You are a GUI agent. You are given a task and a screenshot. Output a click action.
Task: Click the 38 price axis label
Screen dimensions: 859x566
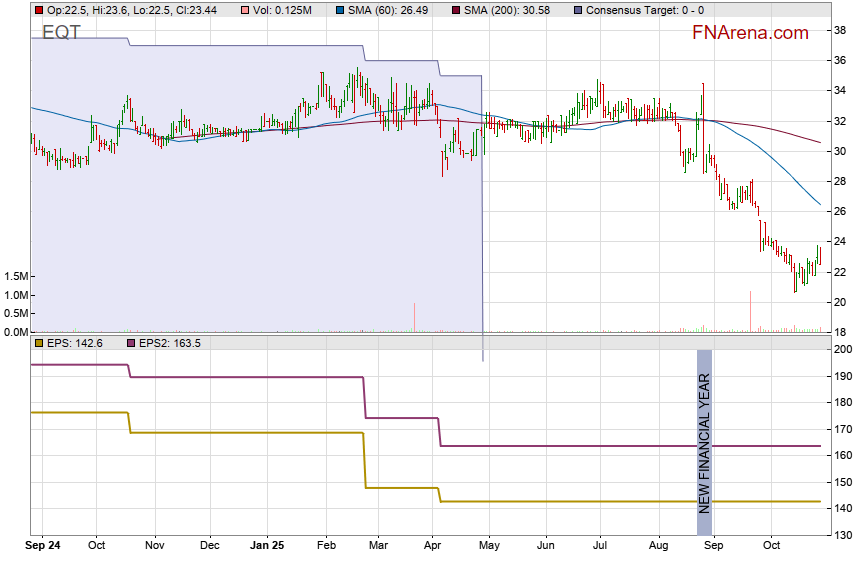tap(839, 31)
